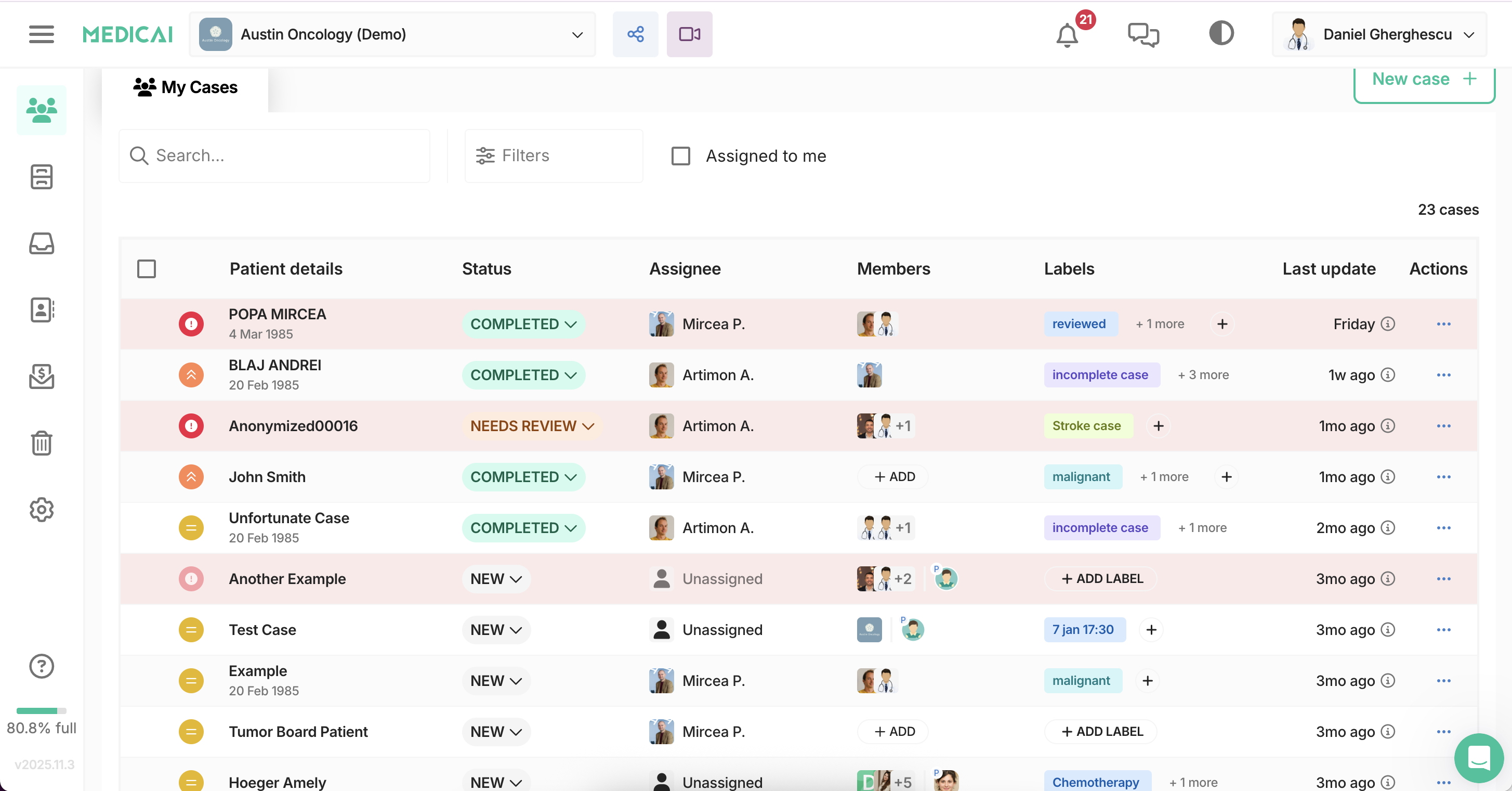Click the medium priority icon for Test Case
Image resolution: width=1512 pixels, height=791 pixels.
coord(191,629)
